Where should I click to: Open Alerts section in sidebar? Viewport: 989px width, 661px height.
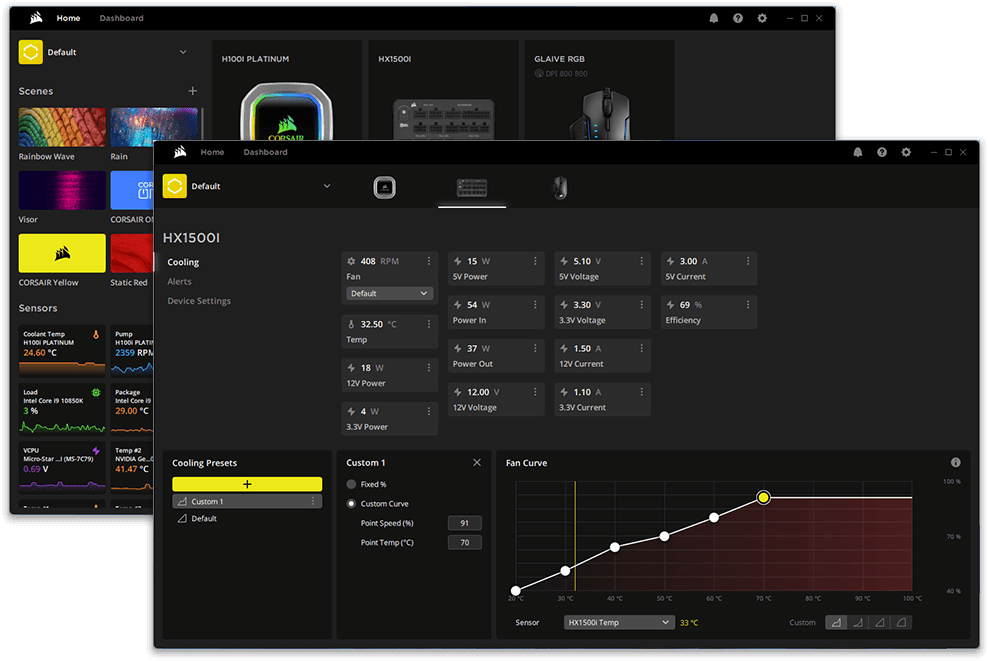click(x=179, y=281)
